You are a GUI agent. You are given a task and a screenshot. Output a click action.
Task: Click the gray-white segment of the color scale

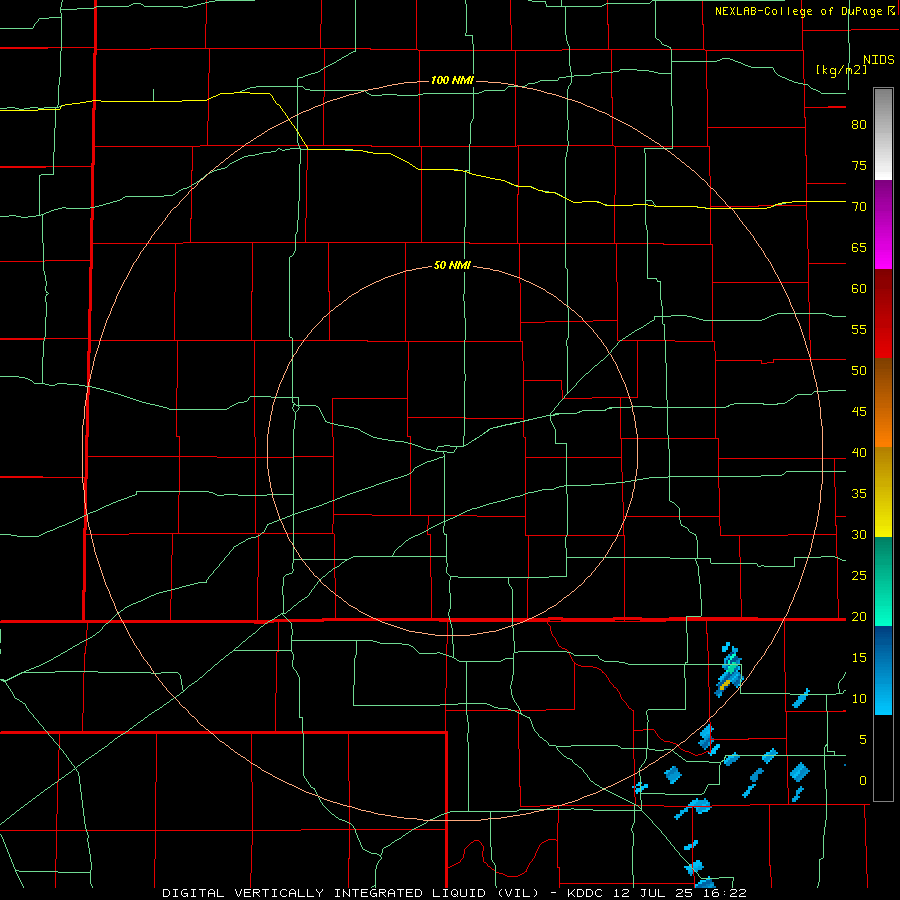883,134
